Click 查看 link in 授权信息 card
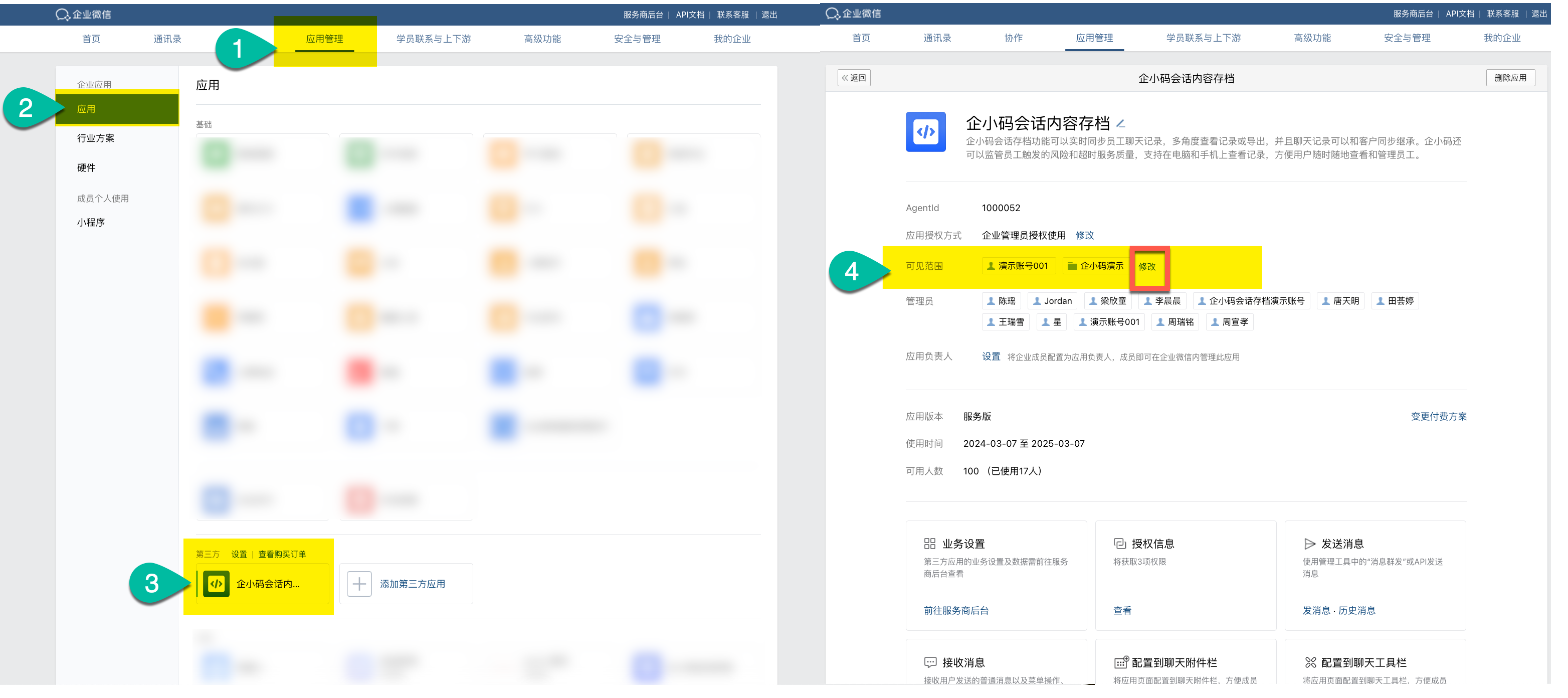1568x698 pixels. tap(1122, 610)
